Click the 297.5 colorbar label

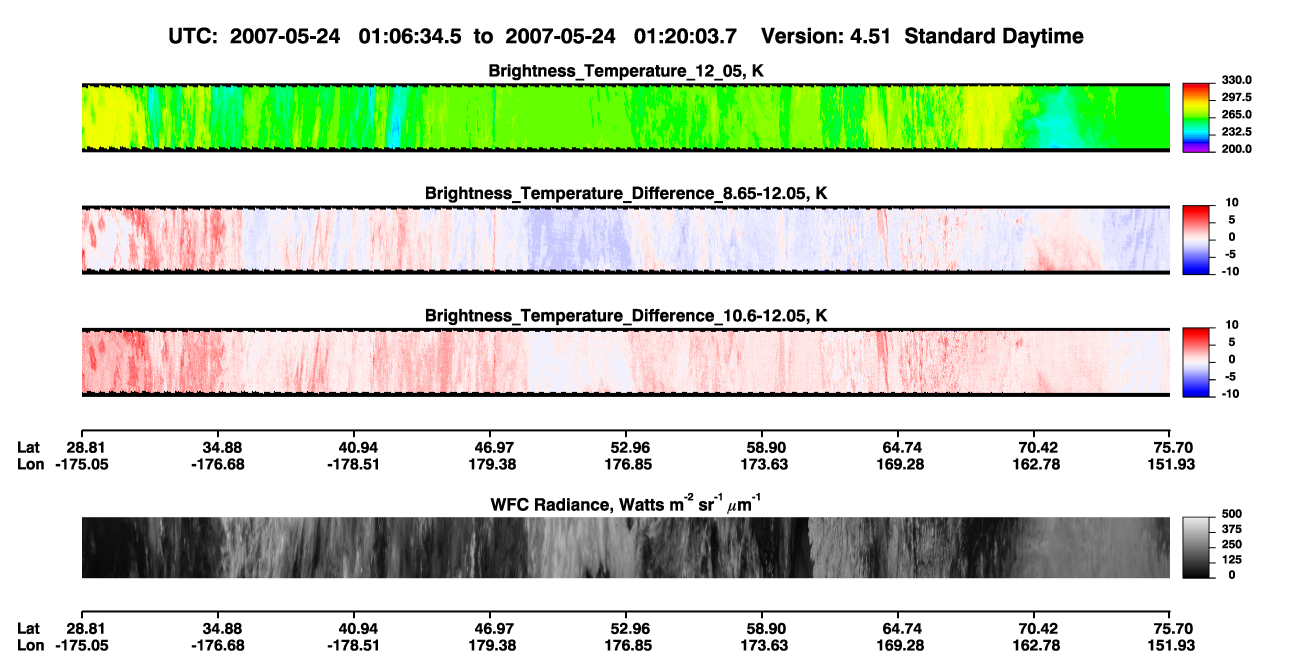pyautogui.click(x=1237, y=98)
